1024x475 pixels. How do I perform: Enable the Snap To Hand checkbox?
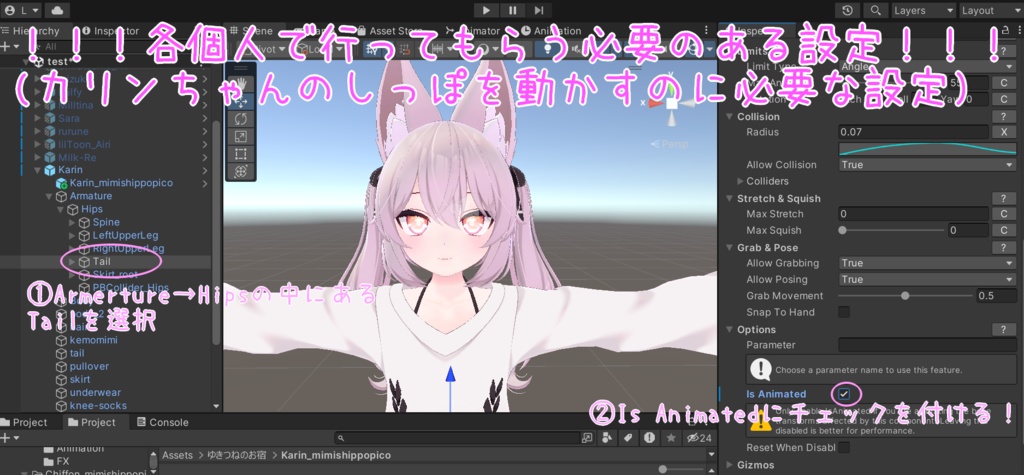(844, 312)
